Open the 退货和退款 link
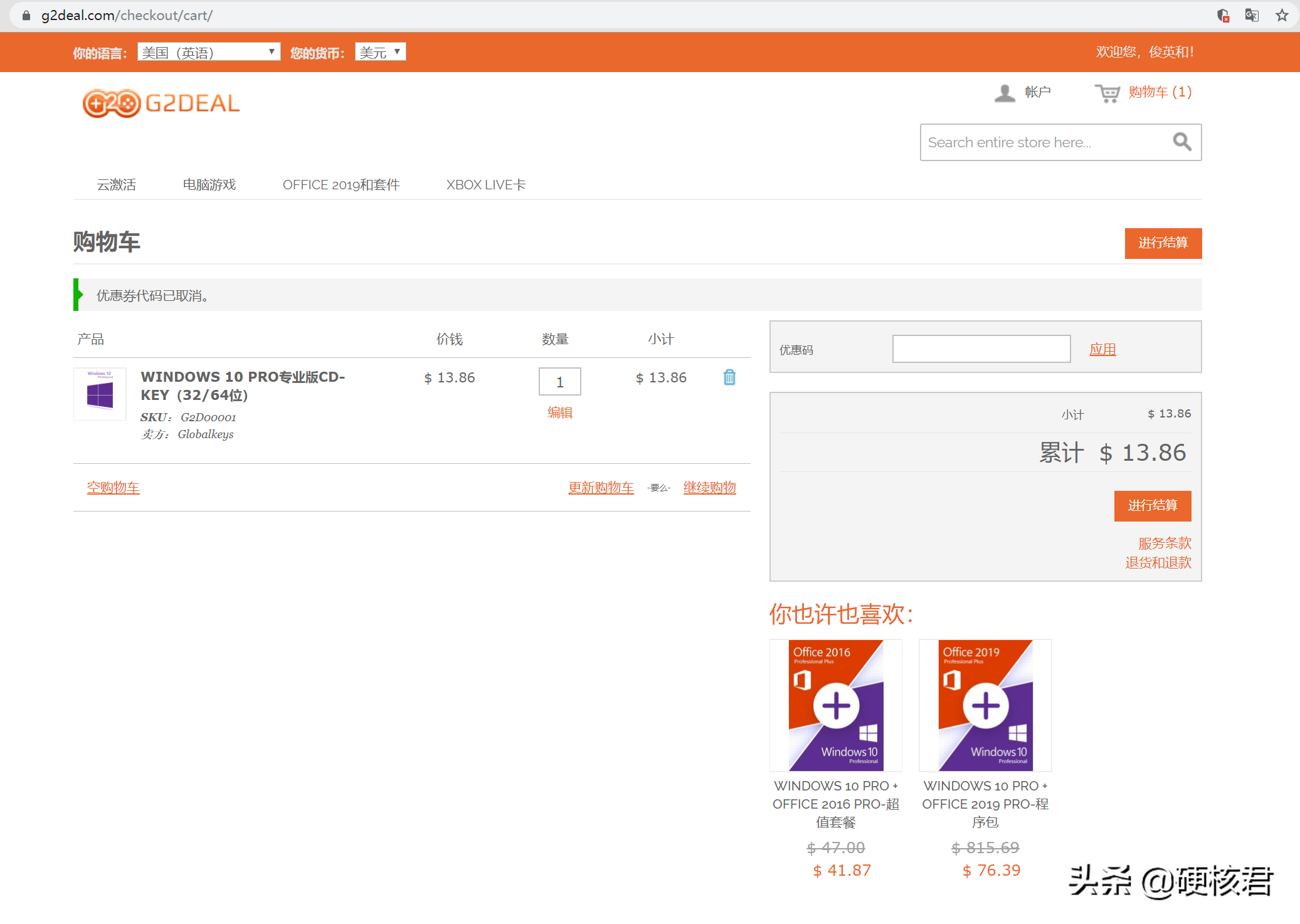Viewport: 1300px width, 924px height. coord(1158,562)
